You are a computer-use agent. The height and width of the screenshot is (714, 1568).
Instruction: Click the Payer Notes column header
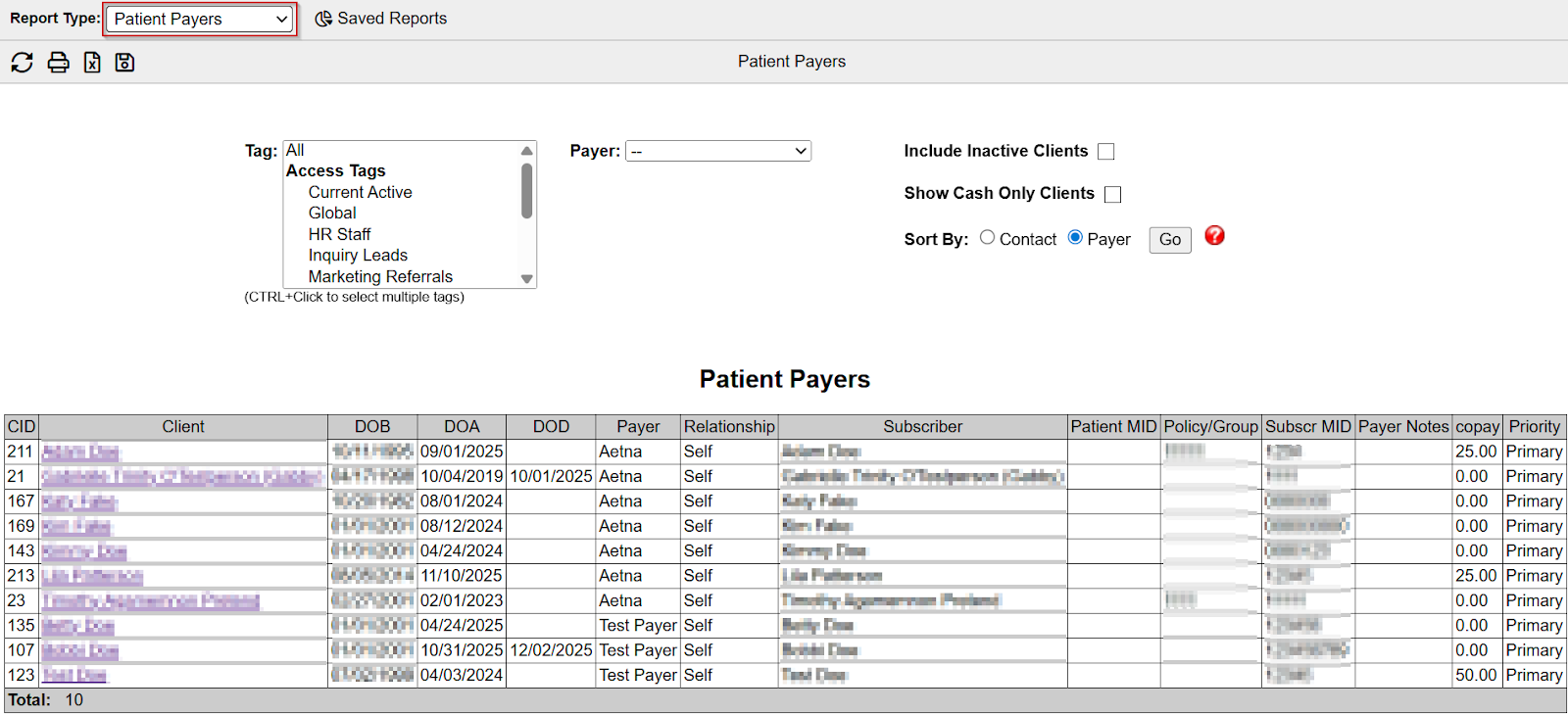(x=1403, y=427)
